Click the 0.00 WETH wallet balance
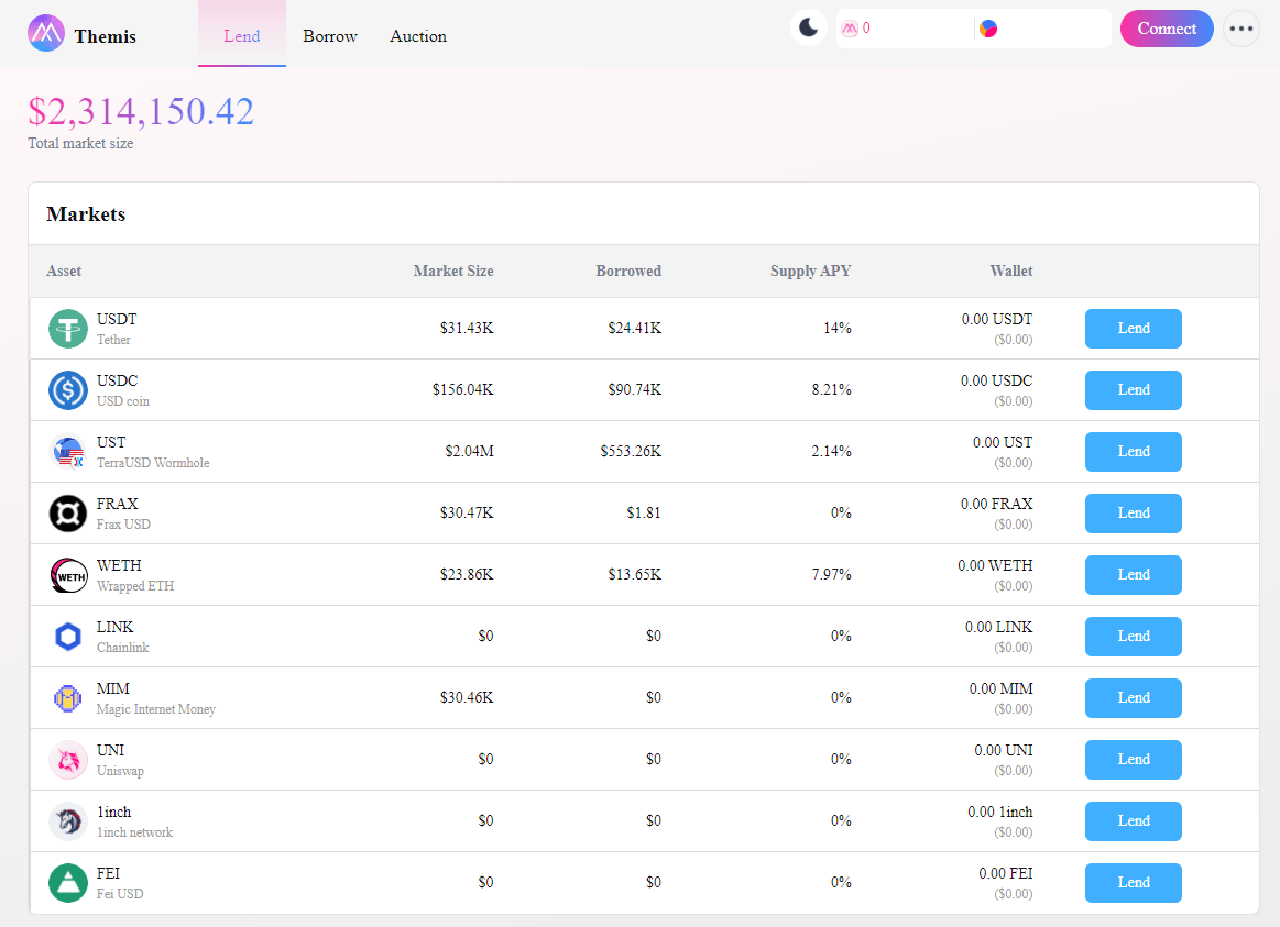The height and width of the screenshot is (927, 1280). [x=995, y=566]
